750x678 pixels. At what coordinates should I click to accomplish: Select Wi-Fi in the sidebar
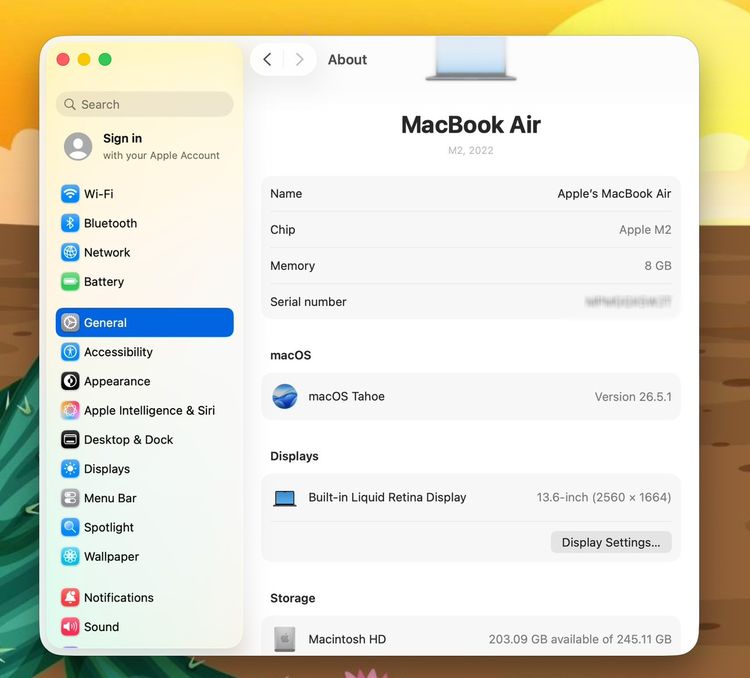pyautogui.click(x=144, y=194)
